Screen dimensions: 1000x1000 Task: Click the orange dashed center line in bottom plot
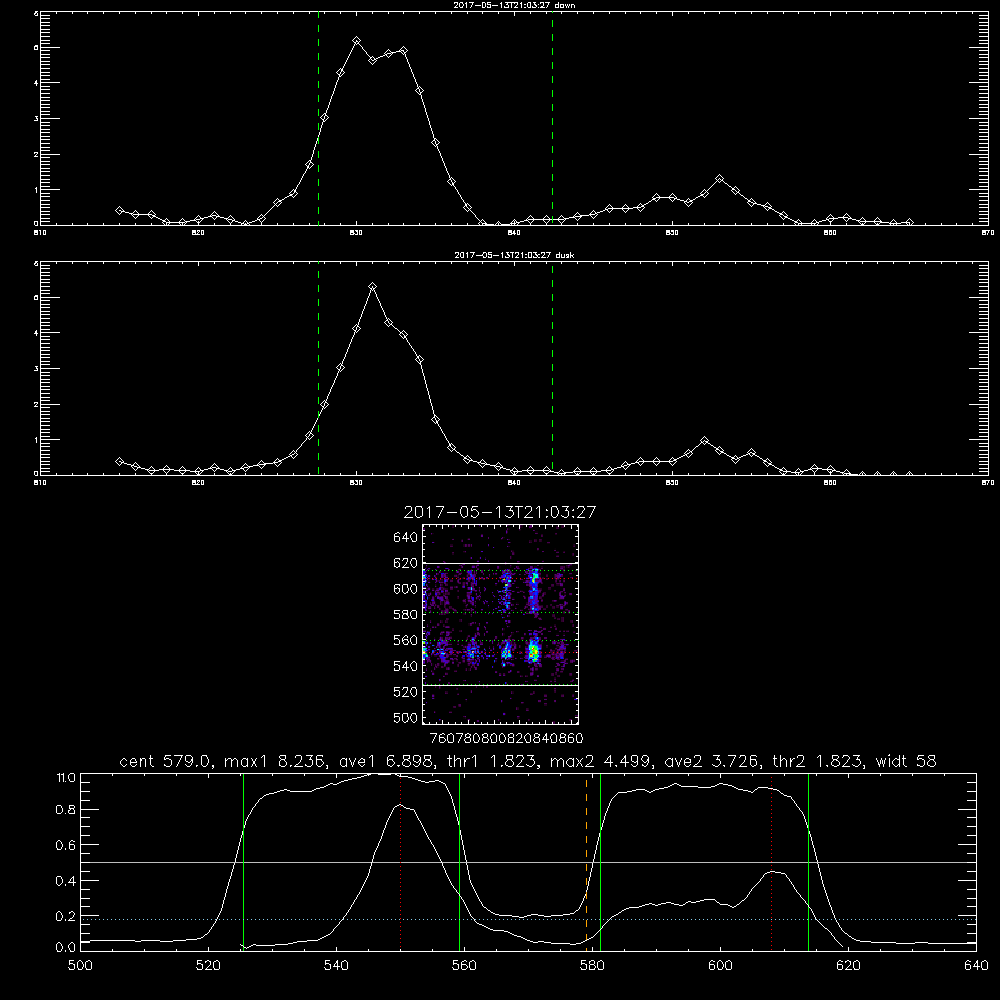[x=586, y=861]
